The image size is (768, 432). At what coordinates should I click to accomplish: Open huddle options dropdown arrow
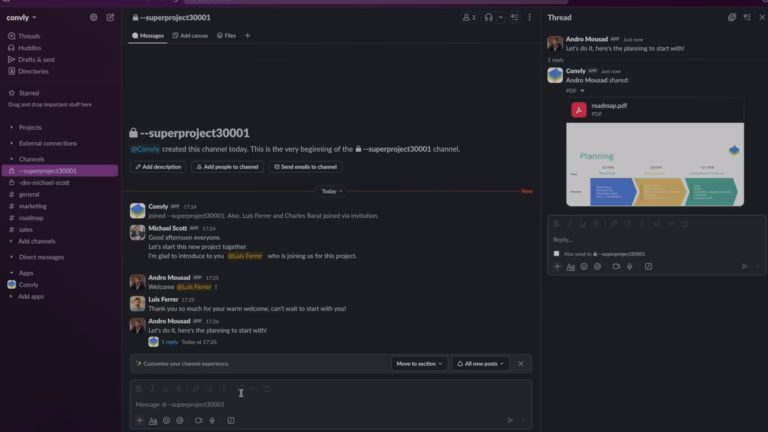pyautogui.click(x=501, y=17)
